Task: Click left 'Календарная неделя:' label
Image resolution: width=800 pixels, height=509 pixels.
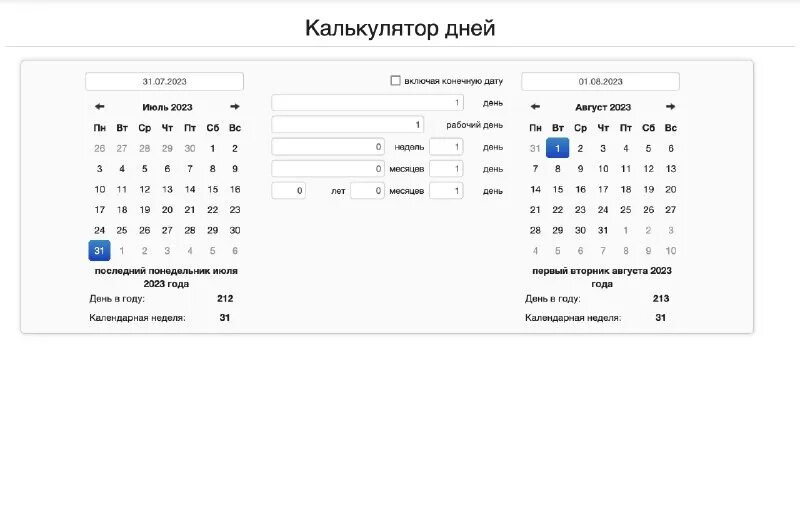Action: click(x=137, y=318)
